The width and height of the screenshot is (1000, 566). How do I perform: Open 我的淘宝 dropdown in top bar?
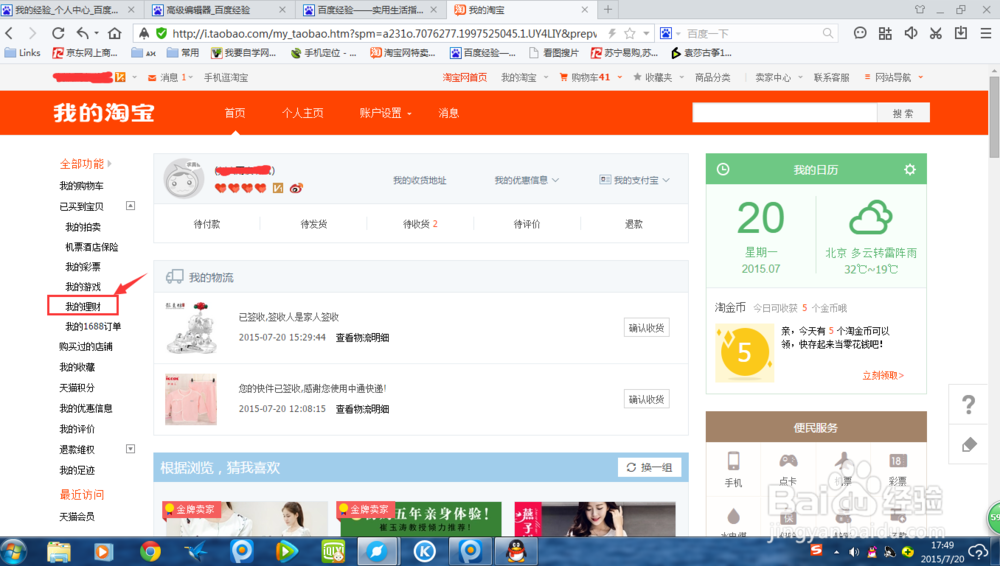pos(524,77)
